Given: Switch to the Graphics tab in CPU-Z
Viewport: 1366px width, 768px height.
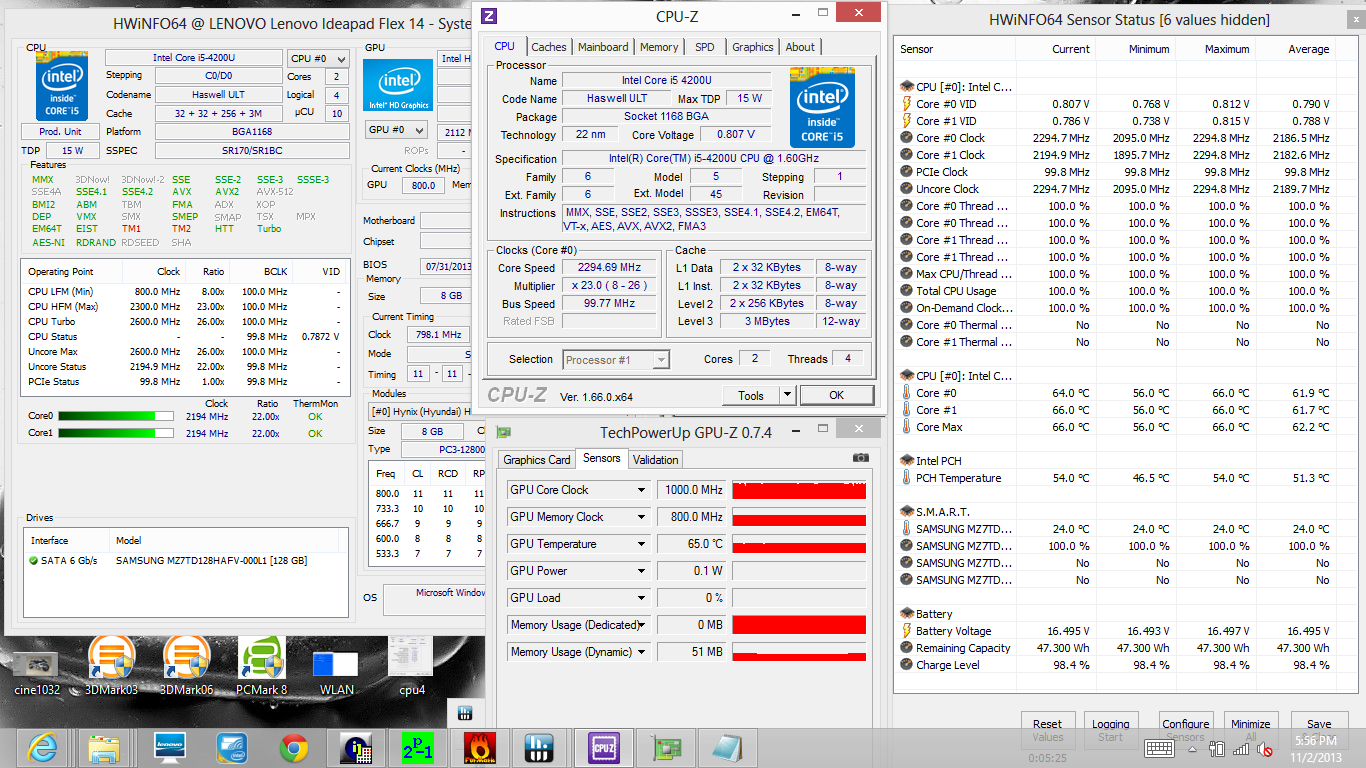Looking at the screenshot, I should click(x=753, y=47).
